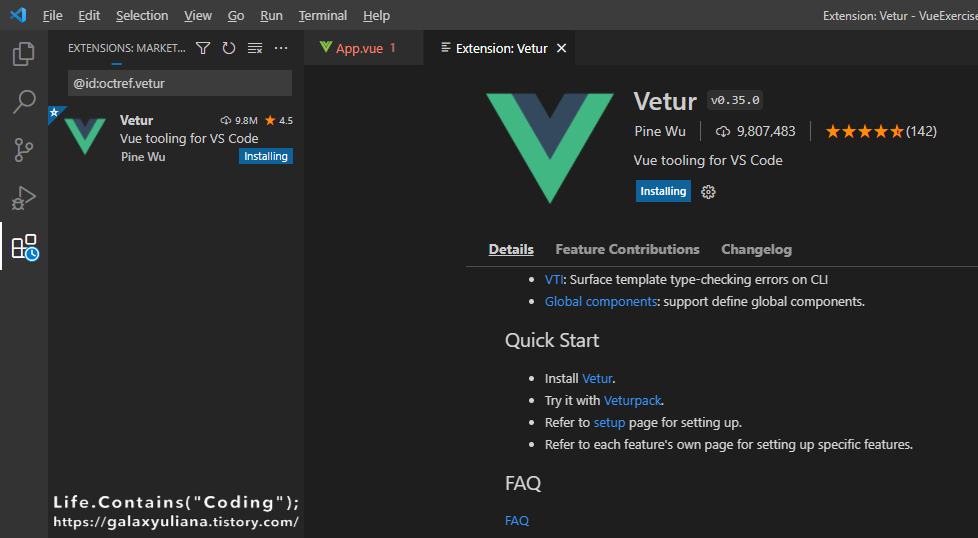Open the Source Control view
This screenshot has width=978, height=538.
click(24, 150)
